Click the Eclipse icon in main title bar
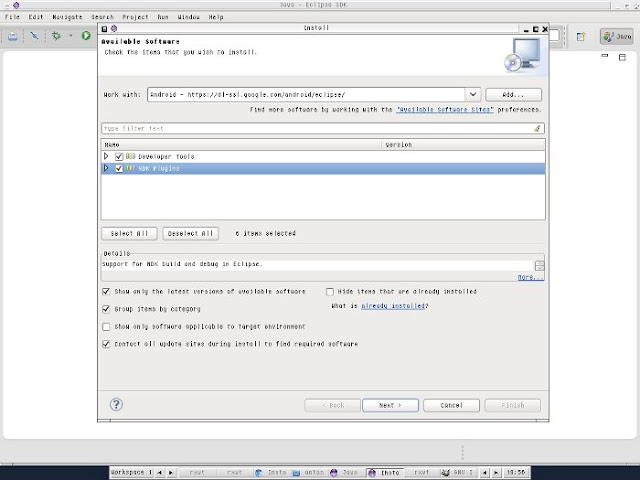The height and width of the screenshot is (480, 640). point(16,5)
